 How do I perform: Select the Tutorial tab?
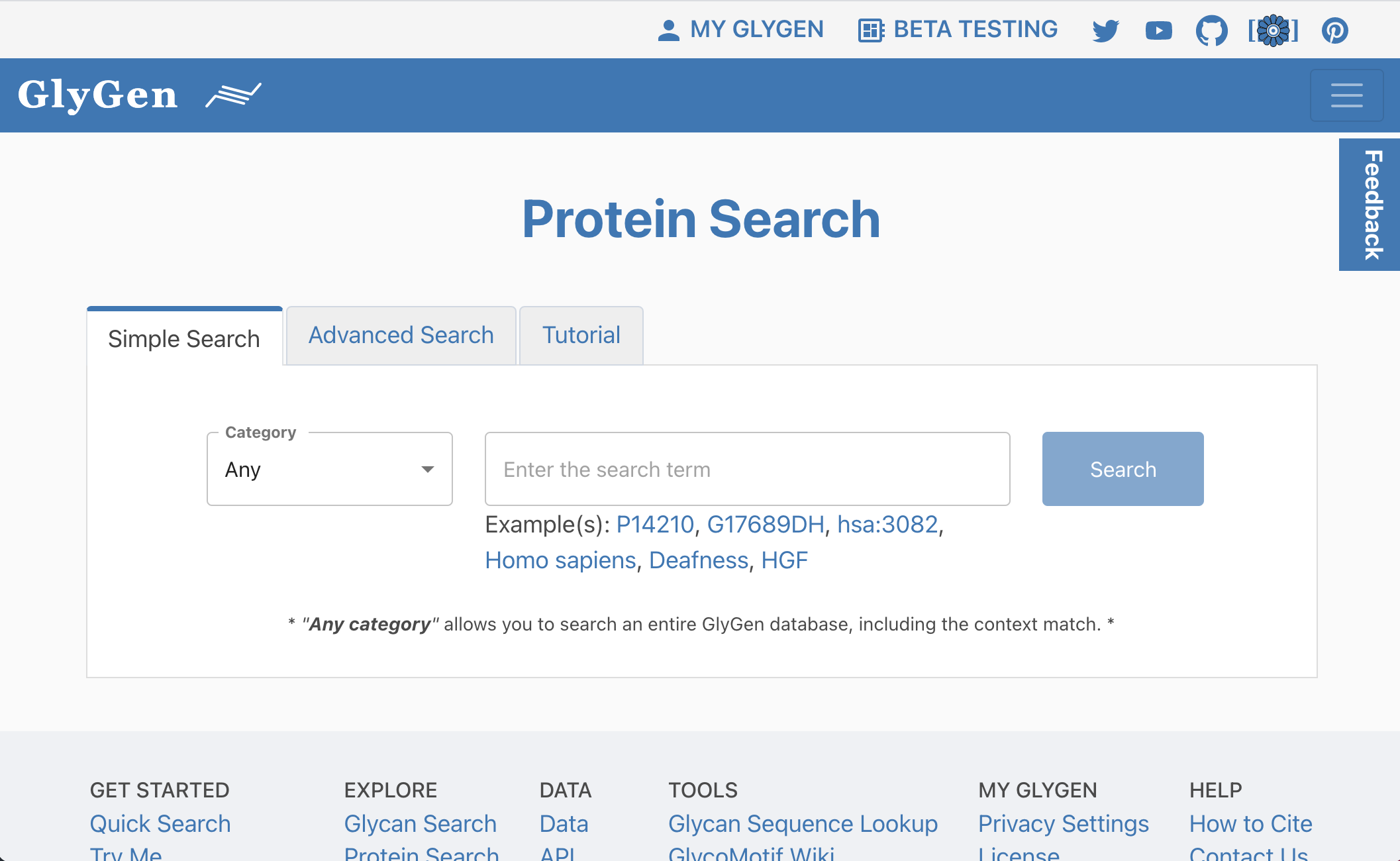point(581,335)
